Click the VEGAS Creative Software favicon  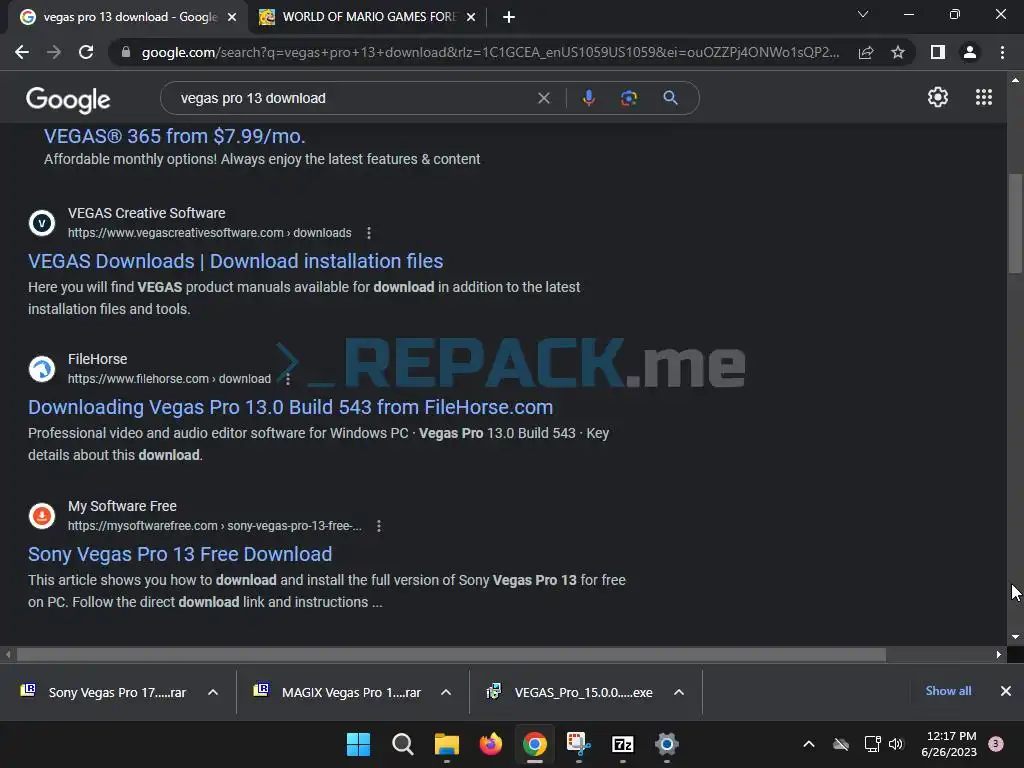(42, 223)
